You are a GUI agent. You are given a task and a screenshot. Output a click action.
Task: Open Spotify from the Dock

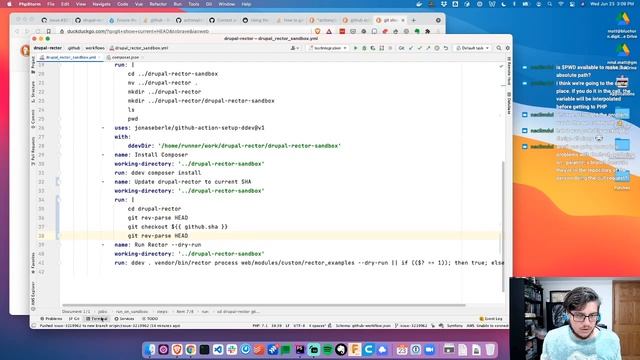(327, 349)
